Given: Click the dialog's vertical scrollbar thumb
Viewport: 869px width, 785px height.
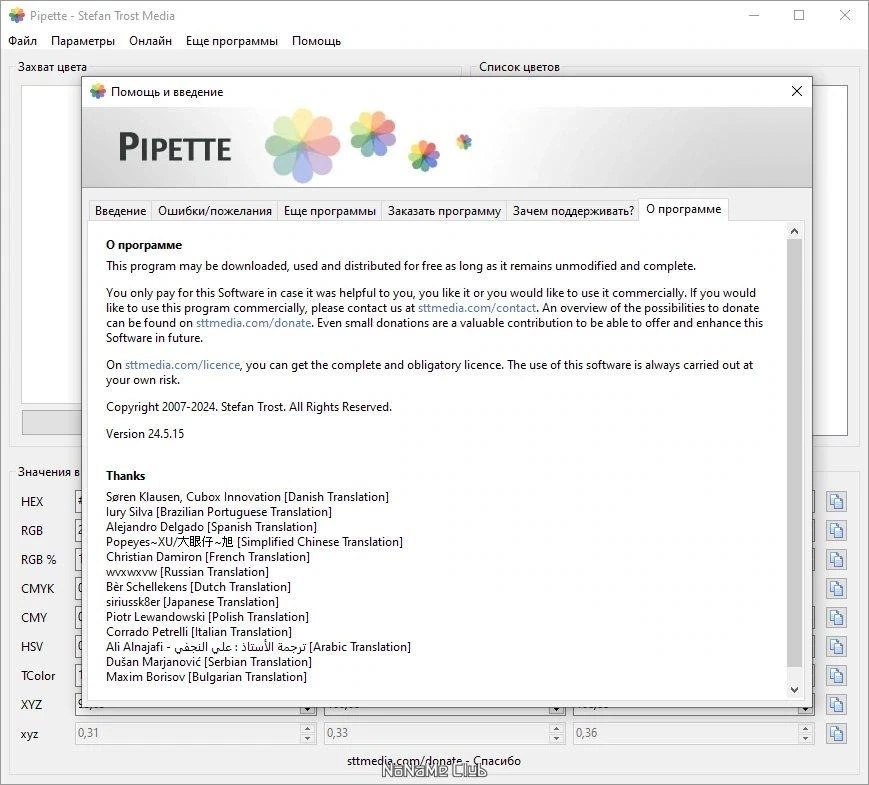Looking at the screenshot, I should point(794,453).
